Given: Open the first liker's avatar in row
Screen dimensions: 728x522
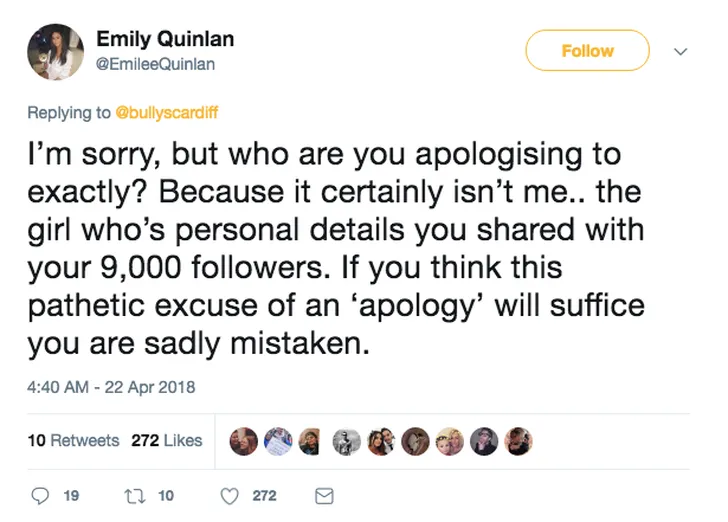Looking at the screenshot, I should [x=244, y=441].
